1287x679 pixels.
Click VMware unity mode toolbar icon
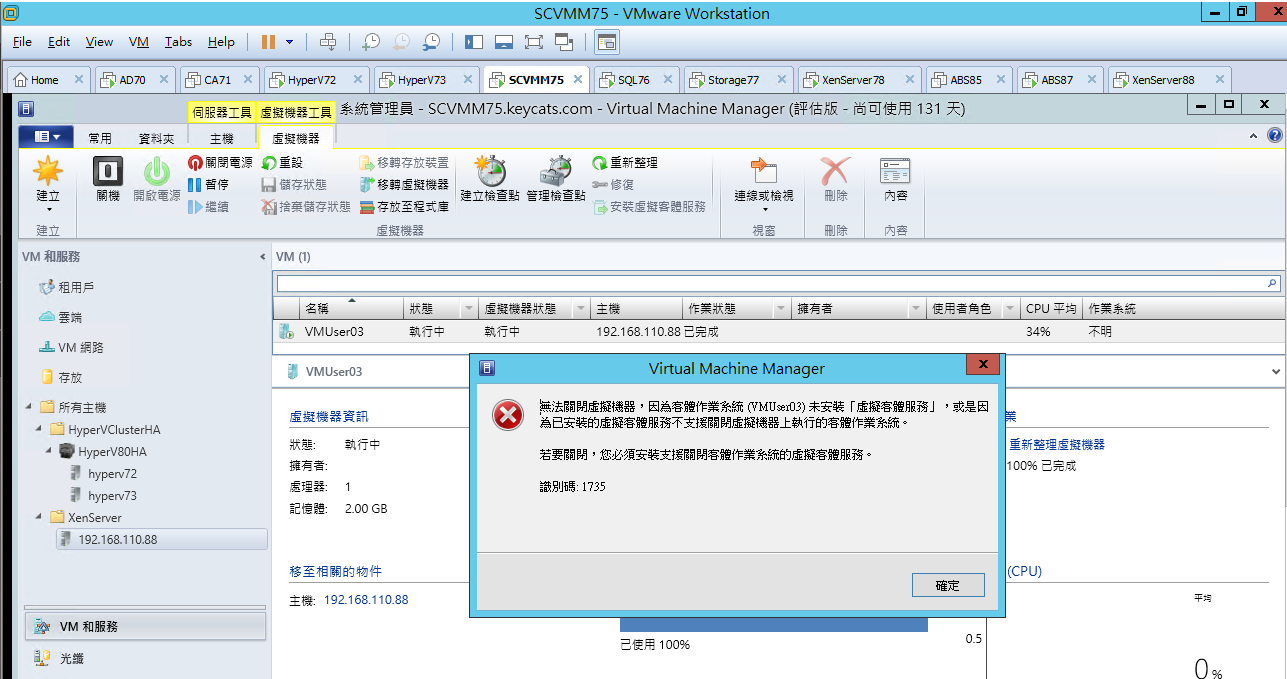coord(564,41)
